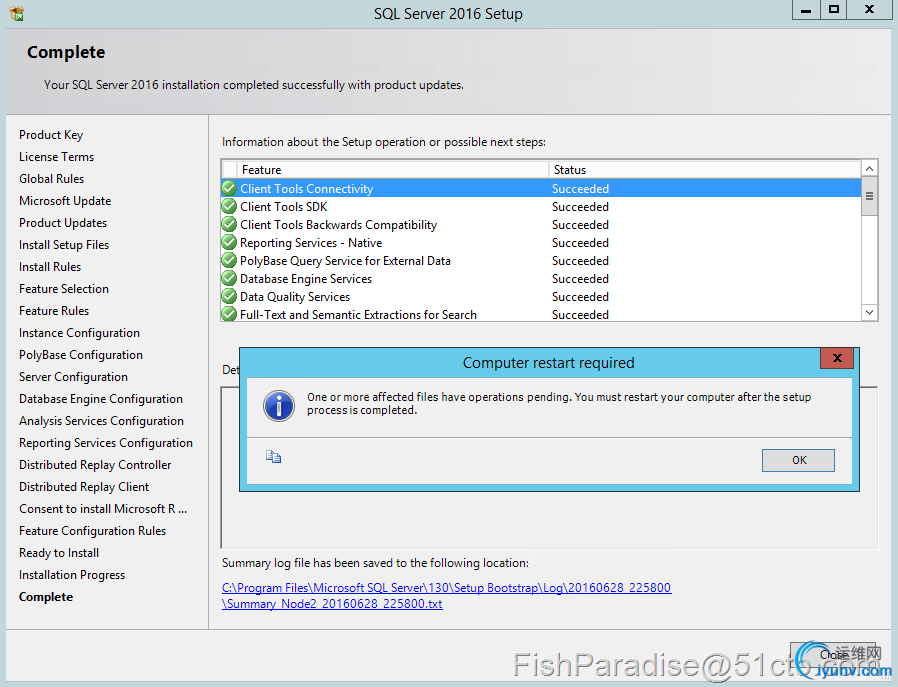898x687 pixels.
Task: Click the green check icon beside Client Tools SDK
Action: 229,206
